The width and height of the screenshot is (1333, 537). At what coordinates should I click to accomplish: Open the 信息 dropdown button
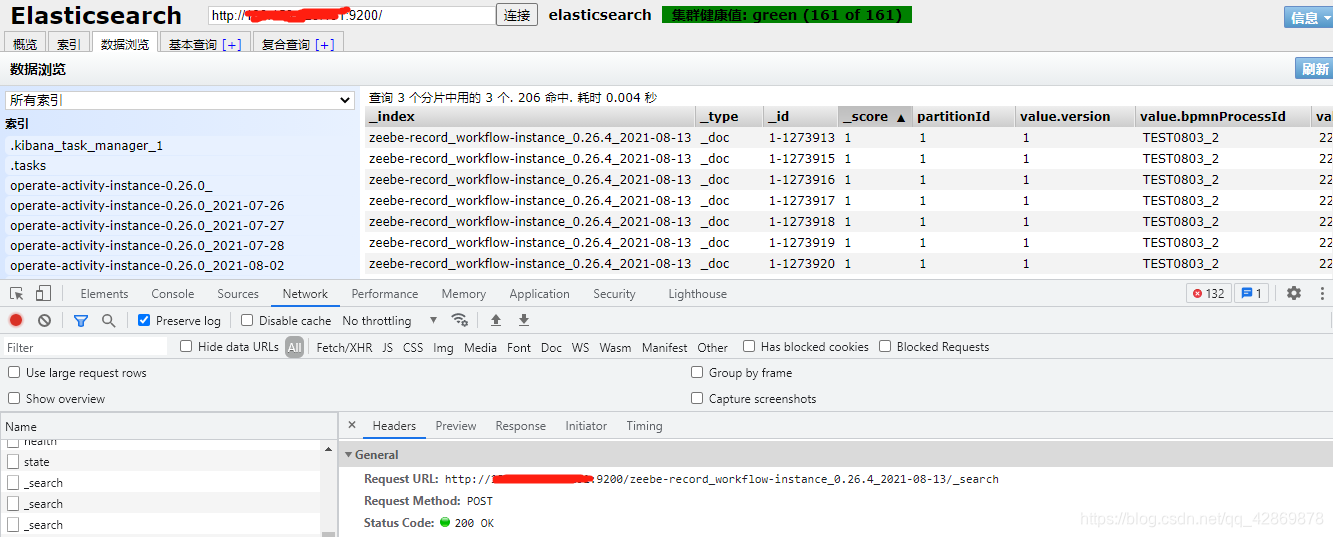(1308, 17)
